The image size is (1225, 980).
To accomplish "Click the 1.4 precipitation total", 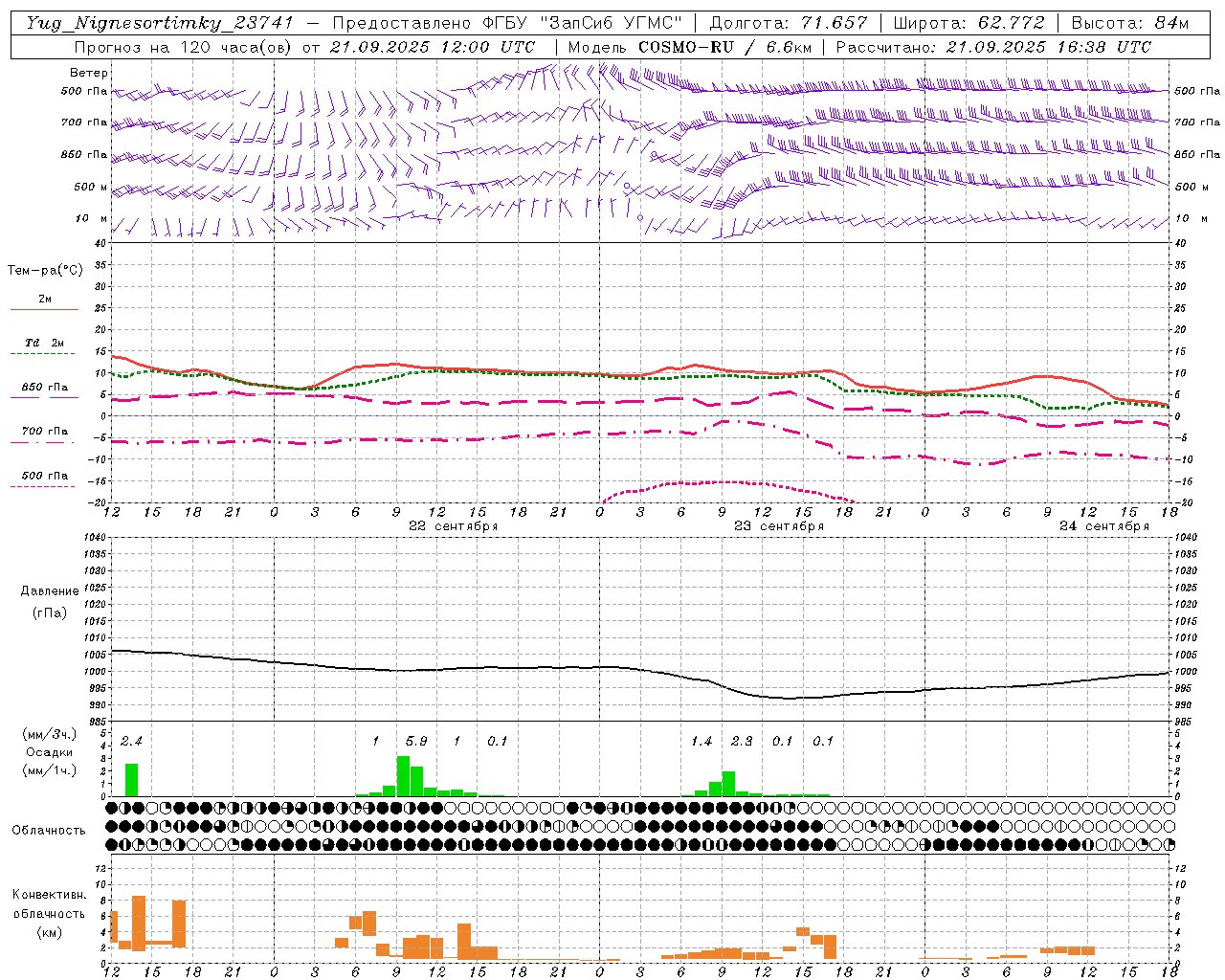I will point(702,742).
